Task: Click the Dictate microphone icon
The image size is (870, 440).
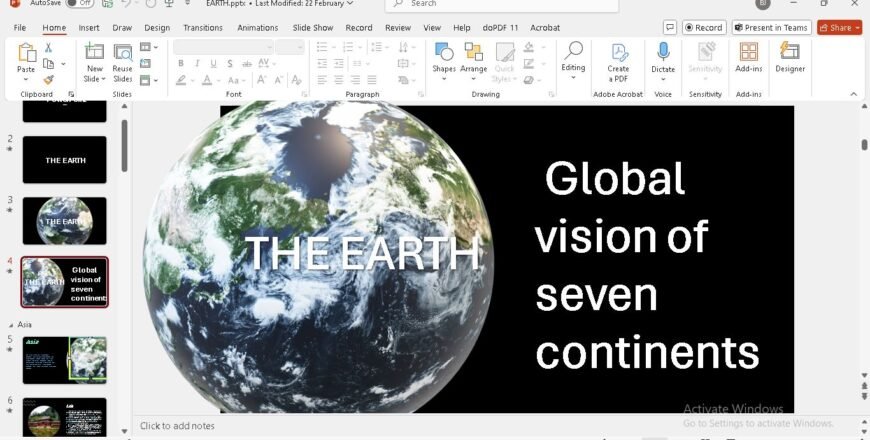Action: tap(663, 52)
